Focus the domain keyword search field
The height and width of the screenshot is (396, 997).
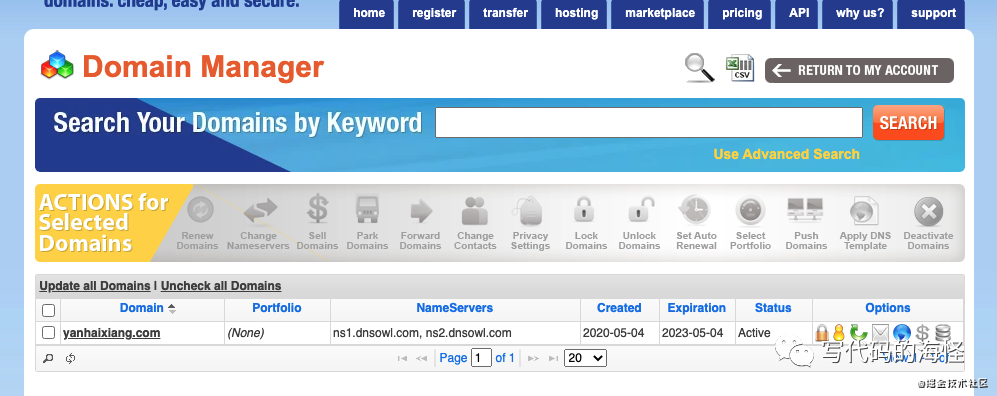point(649,123)
